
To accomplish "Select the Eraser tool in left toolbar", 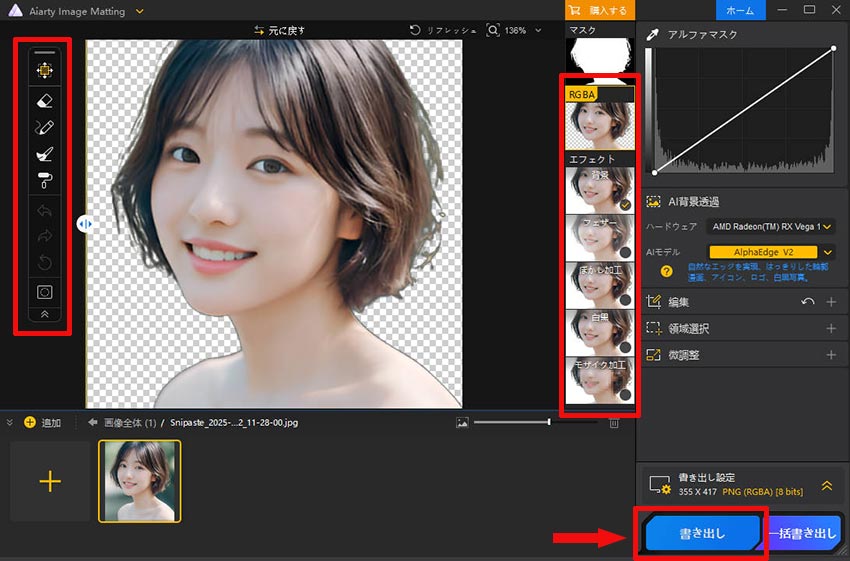I will point(44,100).
